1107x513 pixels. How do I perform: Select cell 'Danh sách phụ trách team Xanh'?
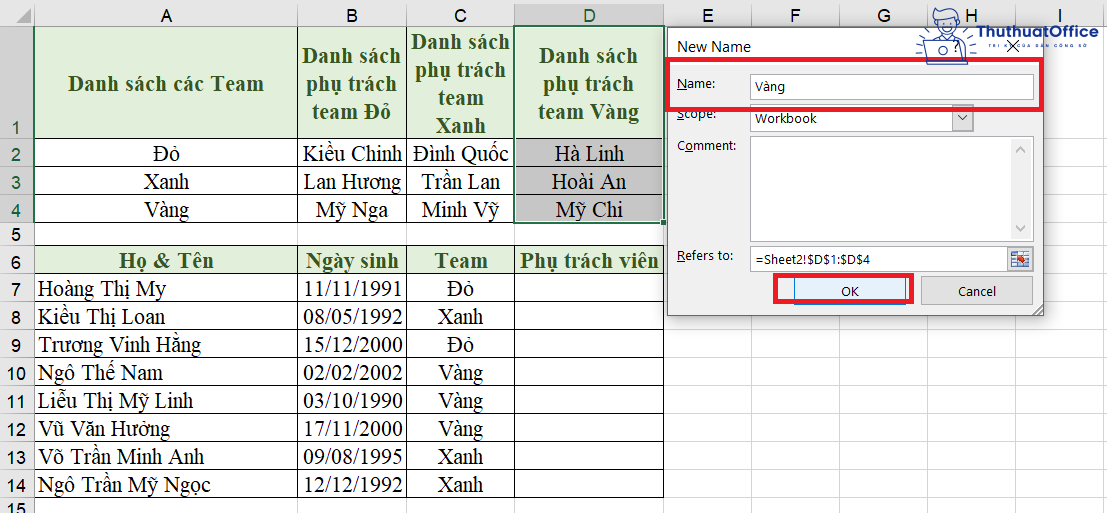(460, 83)
